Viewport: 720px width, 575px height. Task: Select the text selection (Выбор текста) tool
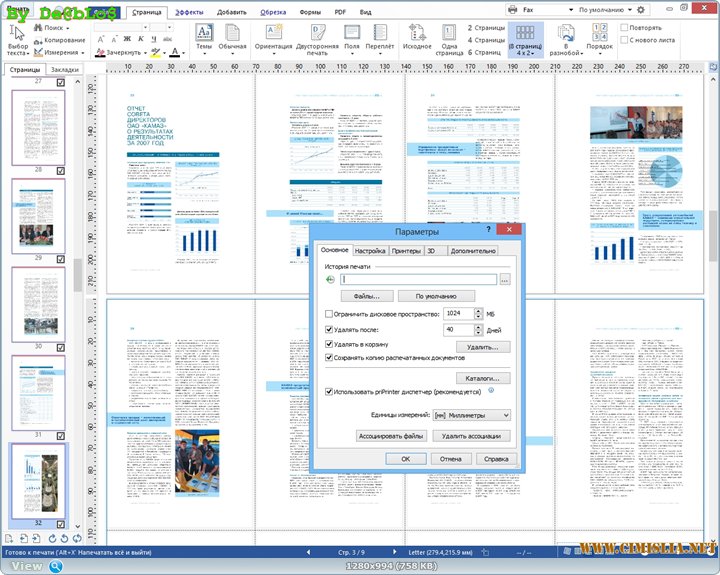coord(18,36)
